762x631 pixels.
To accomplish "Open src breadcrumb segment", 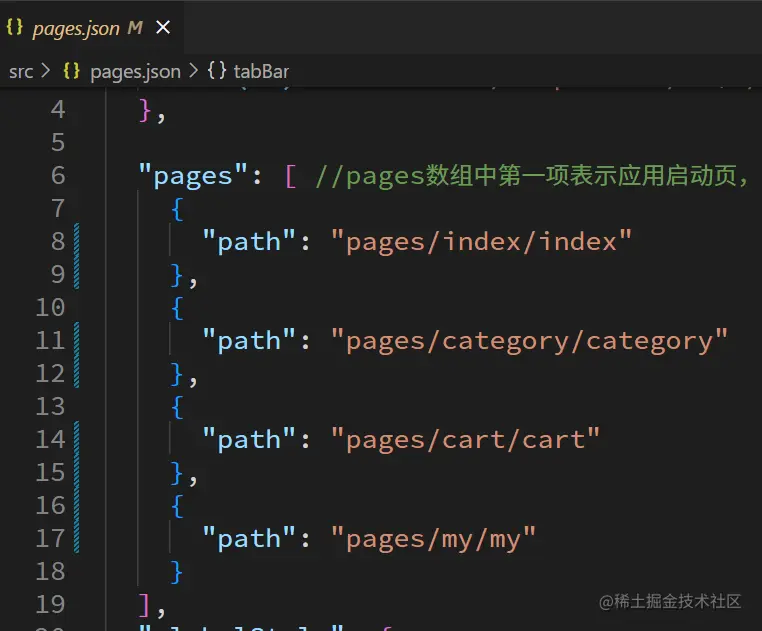I will [x=21, y=71].
